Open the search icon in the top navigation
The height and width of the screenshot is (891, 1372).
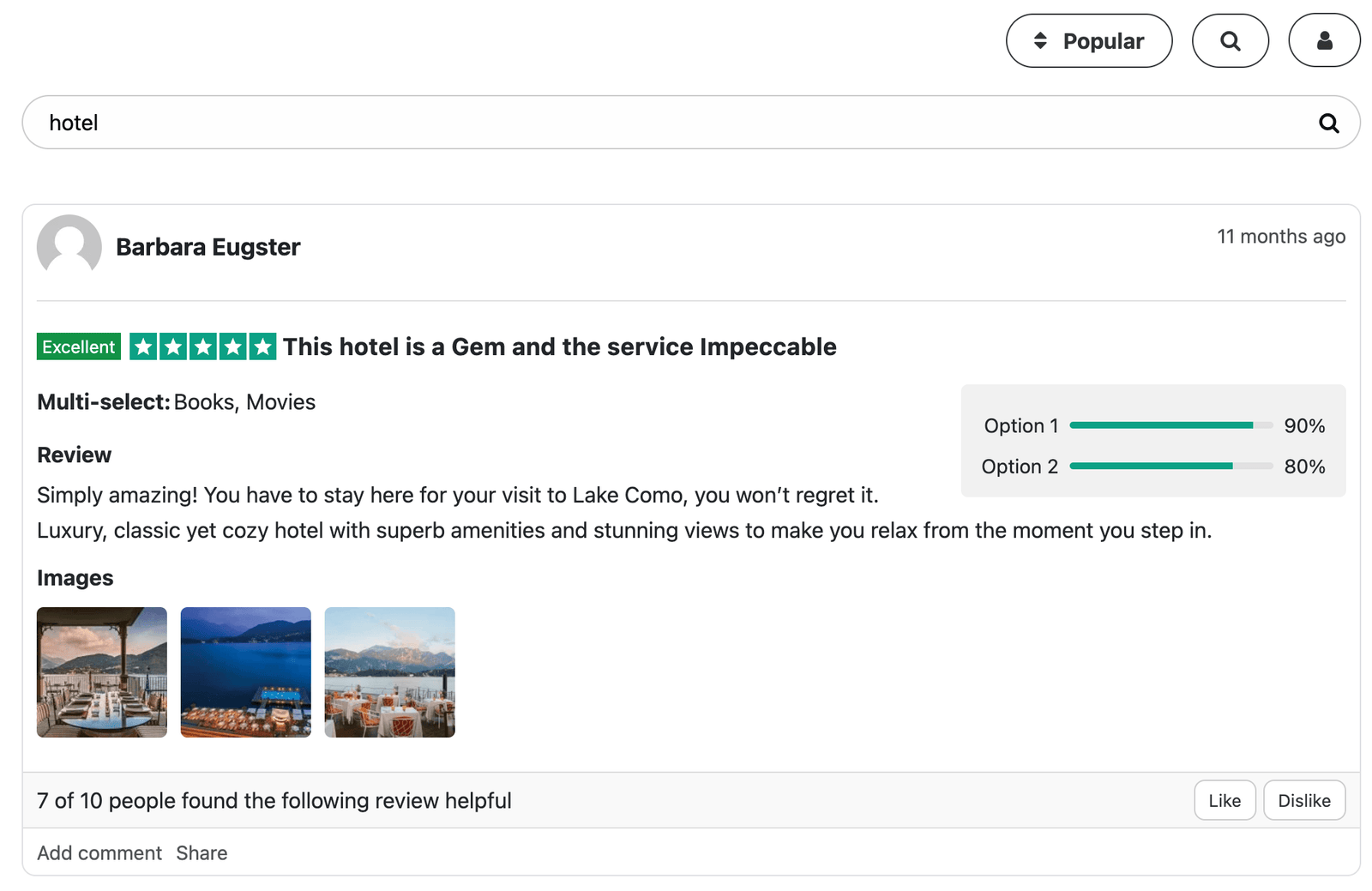1230,40
